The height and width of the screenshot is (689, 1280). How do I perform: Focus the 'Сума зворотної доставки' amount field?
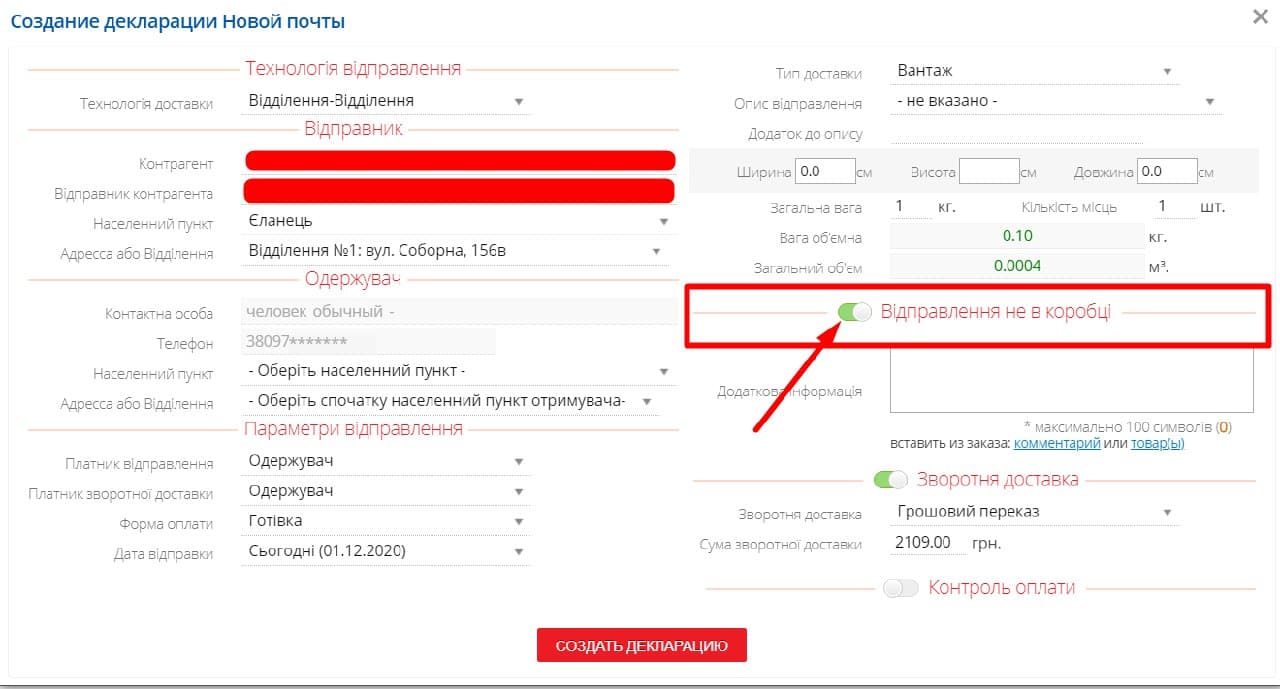click(927, 543)
